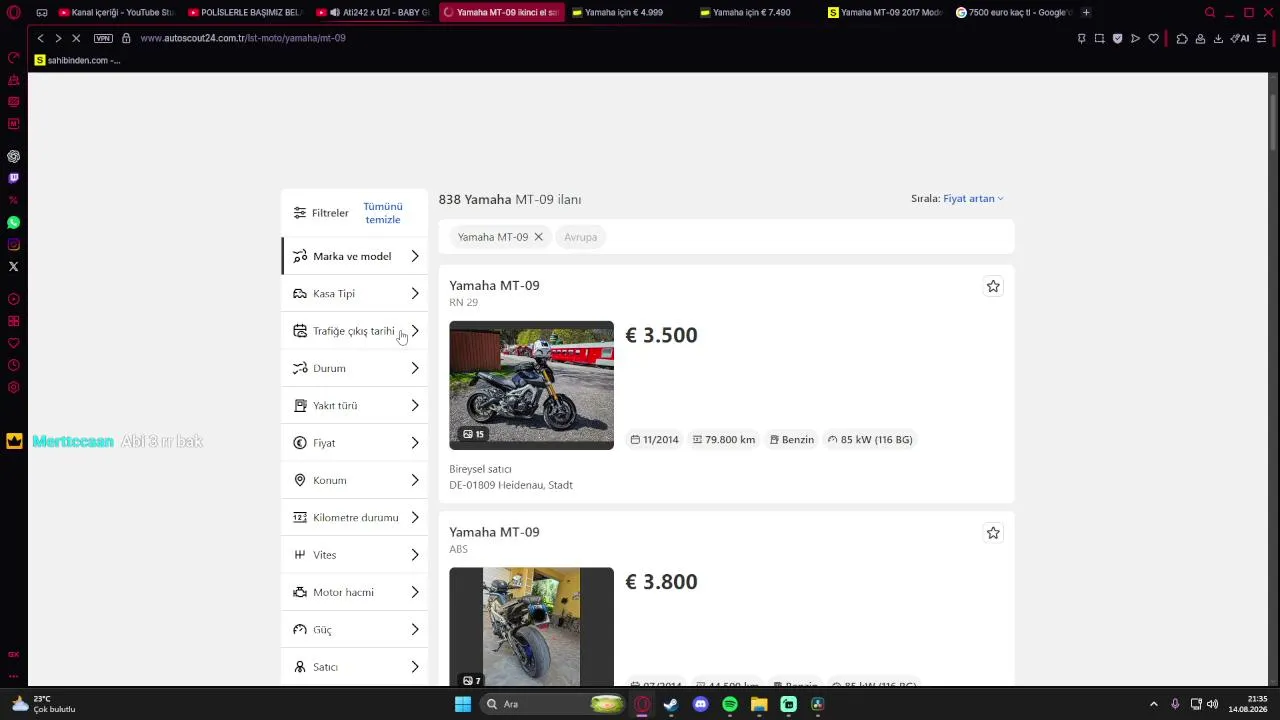Click the tab search magnifier in title bar
The height and width of the screenshot is (720, 1280).
coord(1210,13)
